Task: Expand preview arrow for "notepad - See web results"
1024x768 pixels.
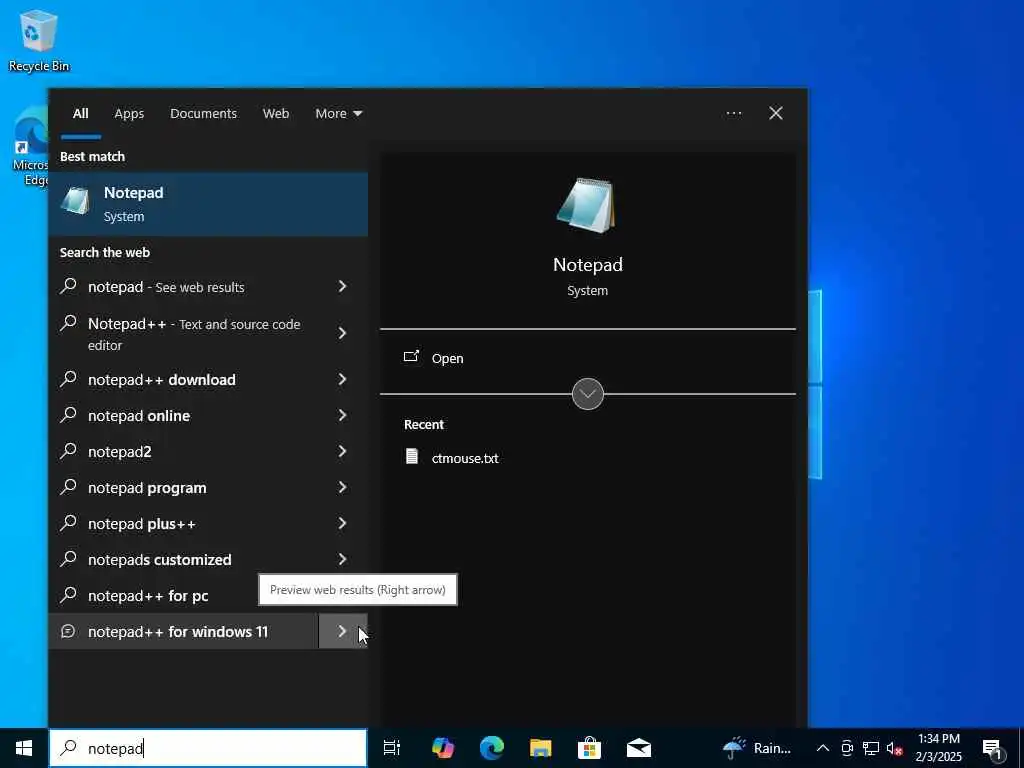Action: click(342, 286)
